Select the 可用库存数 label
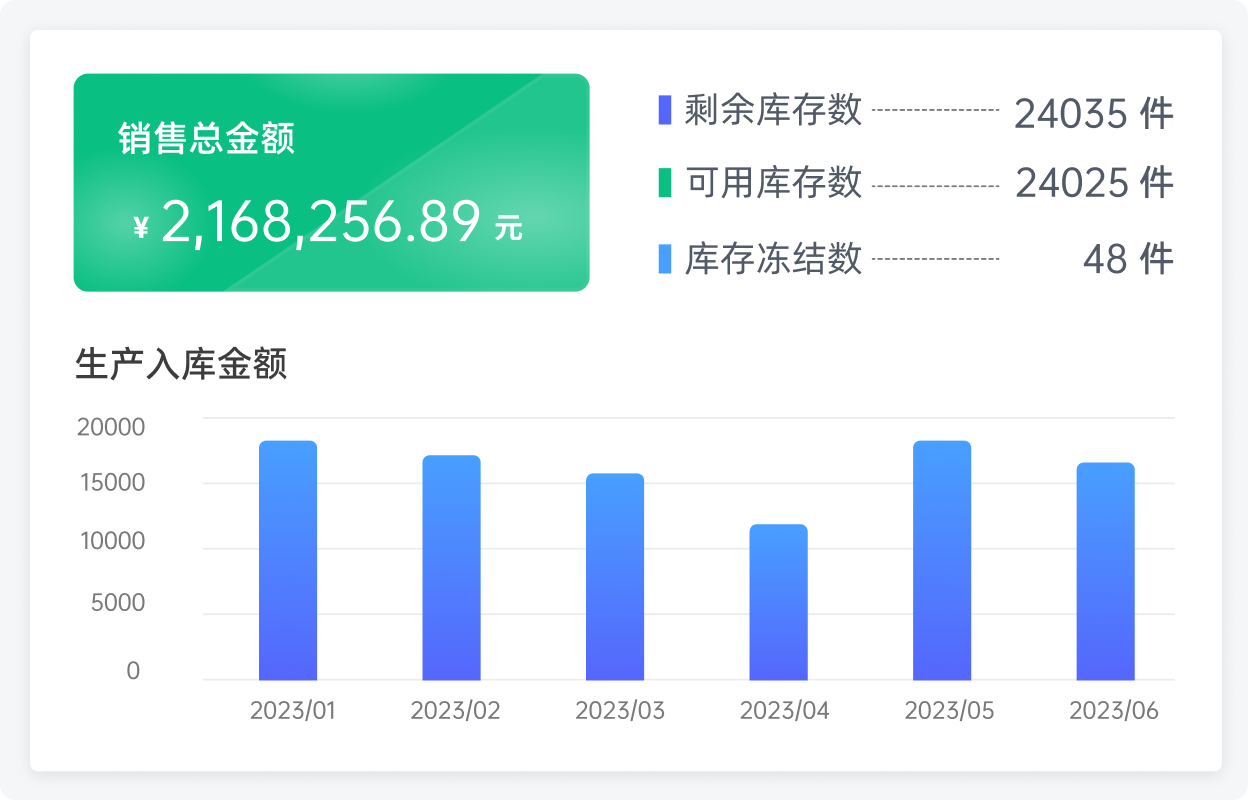Image resolution: width=1248 pixels, height=800 pixels. [773, 183]
